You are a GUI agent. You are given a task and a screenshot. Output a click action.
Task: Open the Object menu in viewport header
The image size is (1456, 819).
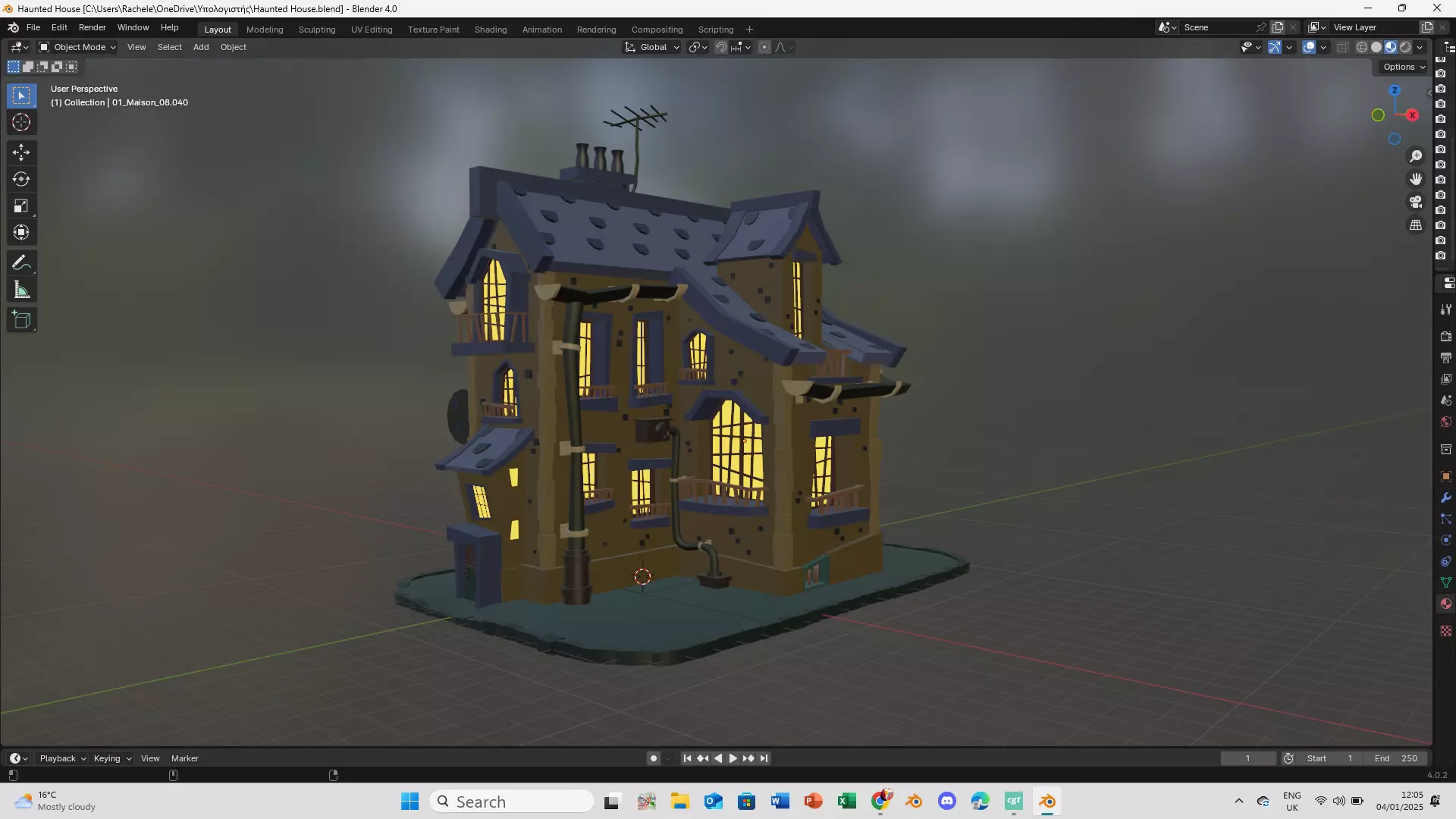pyautogui.click(x=234, y=47)
